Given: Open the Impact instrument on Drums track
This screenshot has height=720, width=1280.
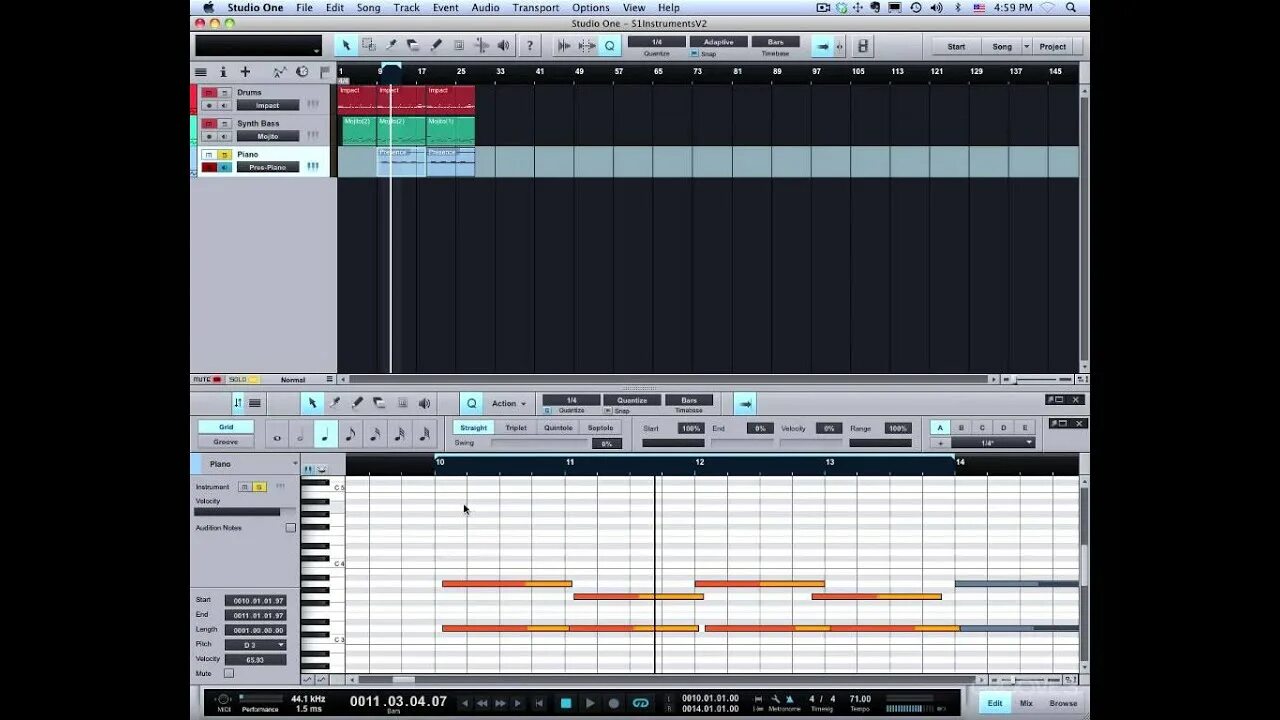Looking at the screenshot, I should tap(267, 105).
